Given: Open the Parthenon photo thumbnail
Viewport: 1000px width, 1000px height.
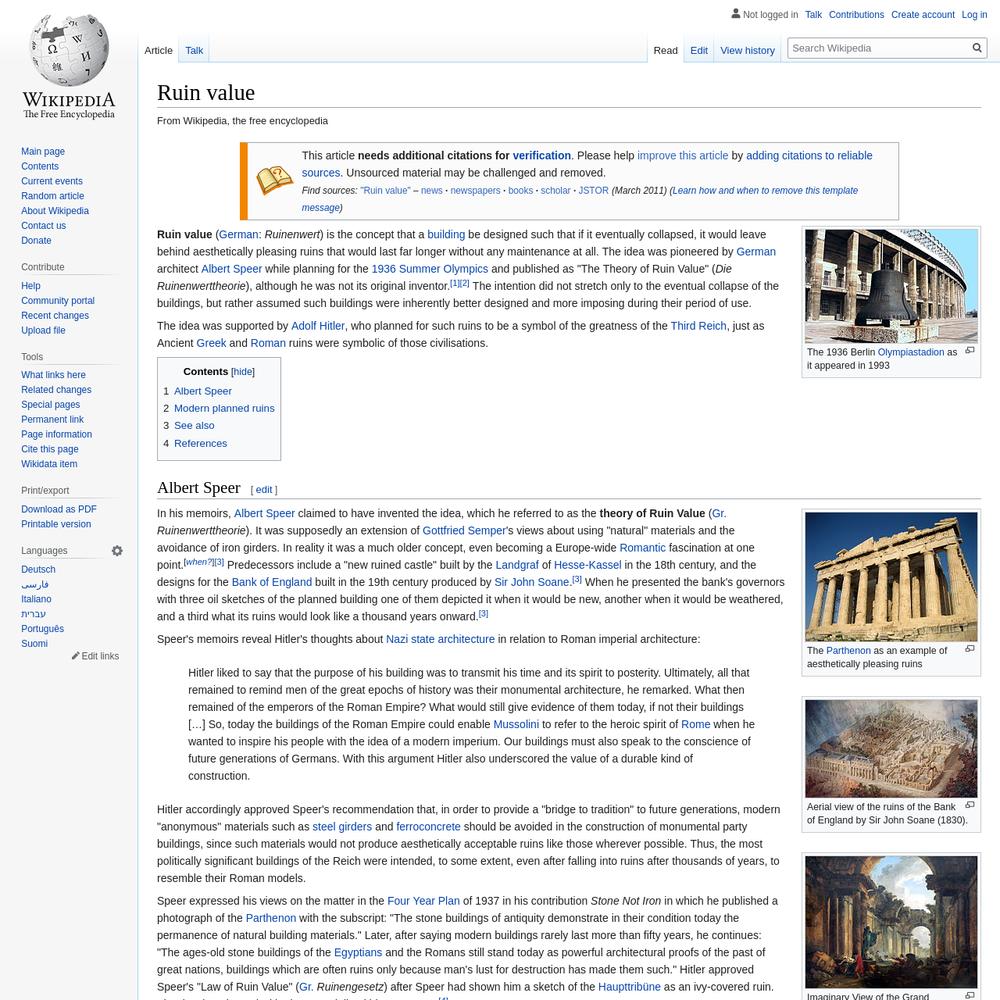Looking at the screenshot, I should 891,577.
